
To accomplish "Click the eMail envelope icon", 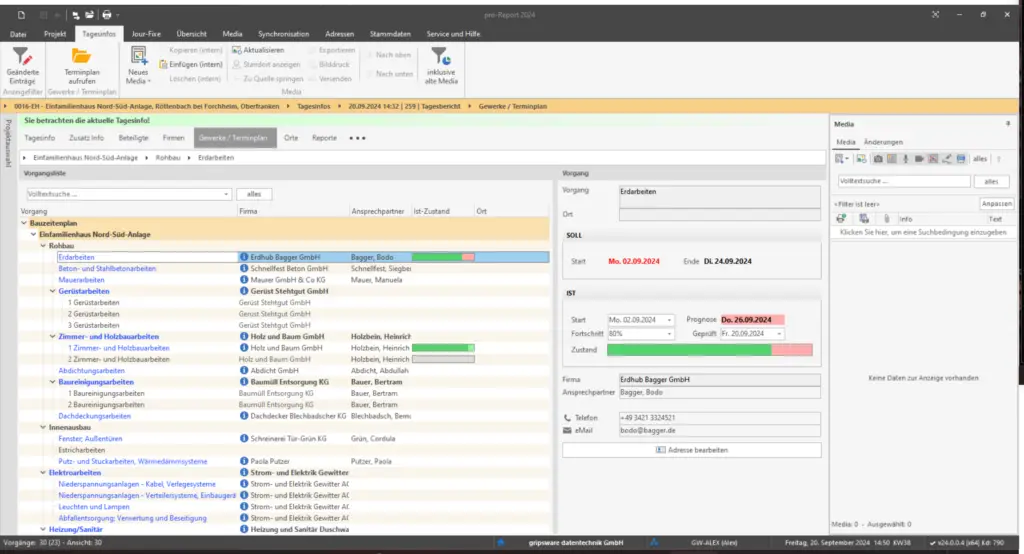I will (x=567, y=431).
